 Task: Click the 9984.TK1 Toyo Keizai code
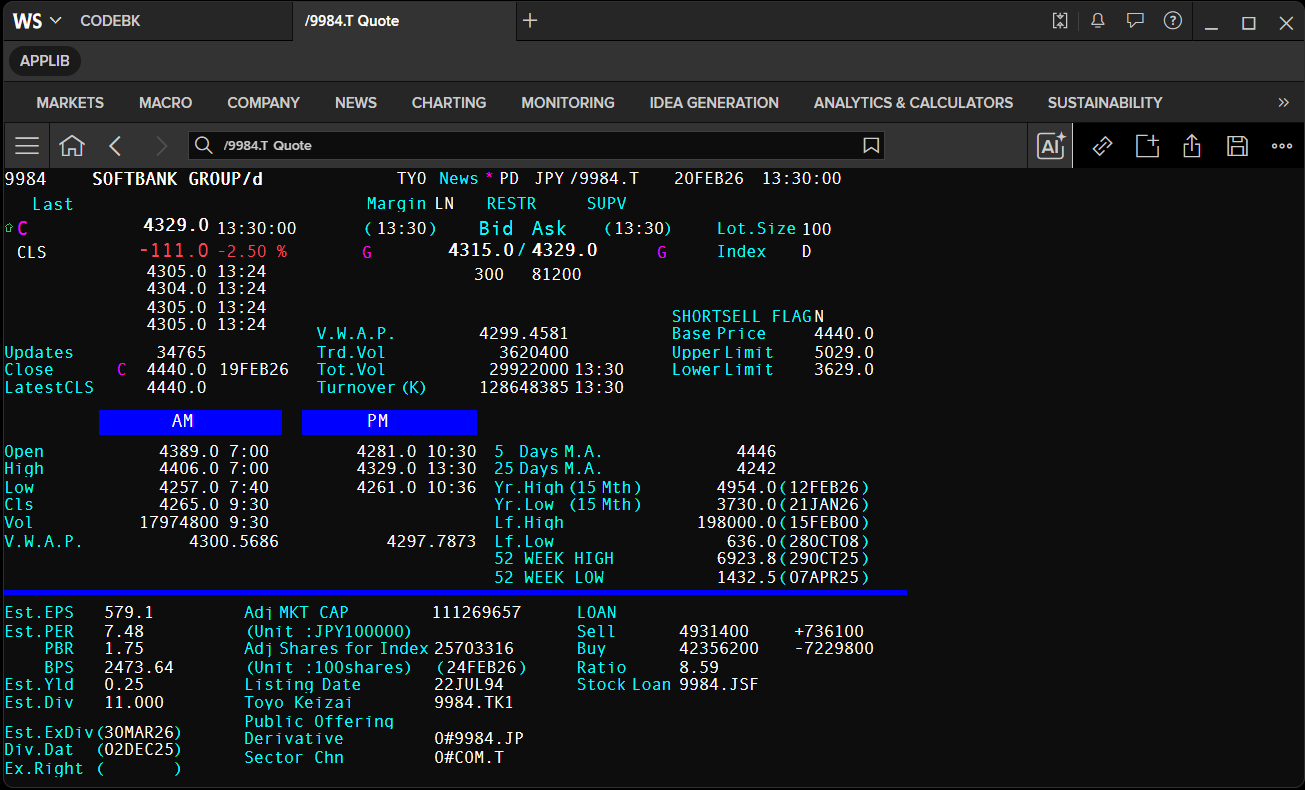pyautogui.click(x=474, y=703)
